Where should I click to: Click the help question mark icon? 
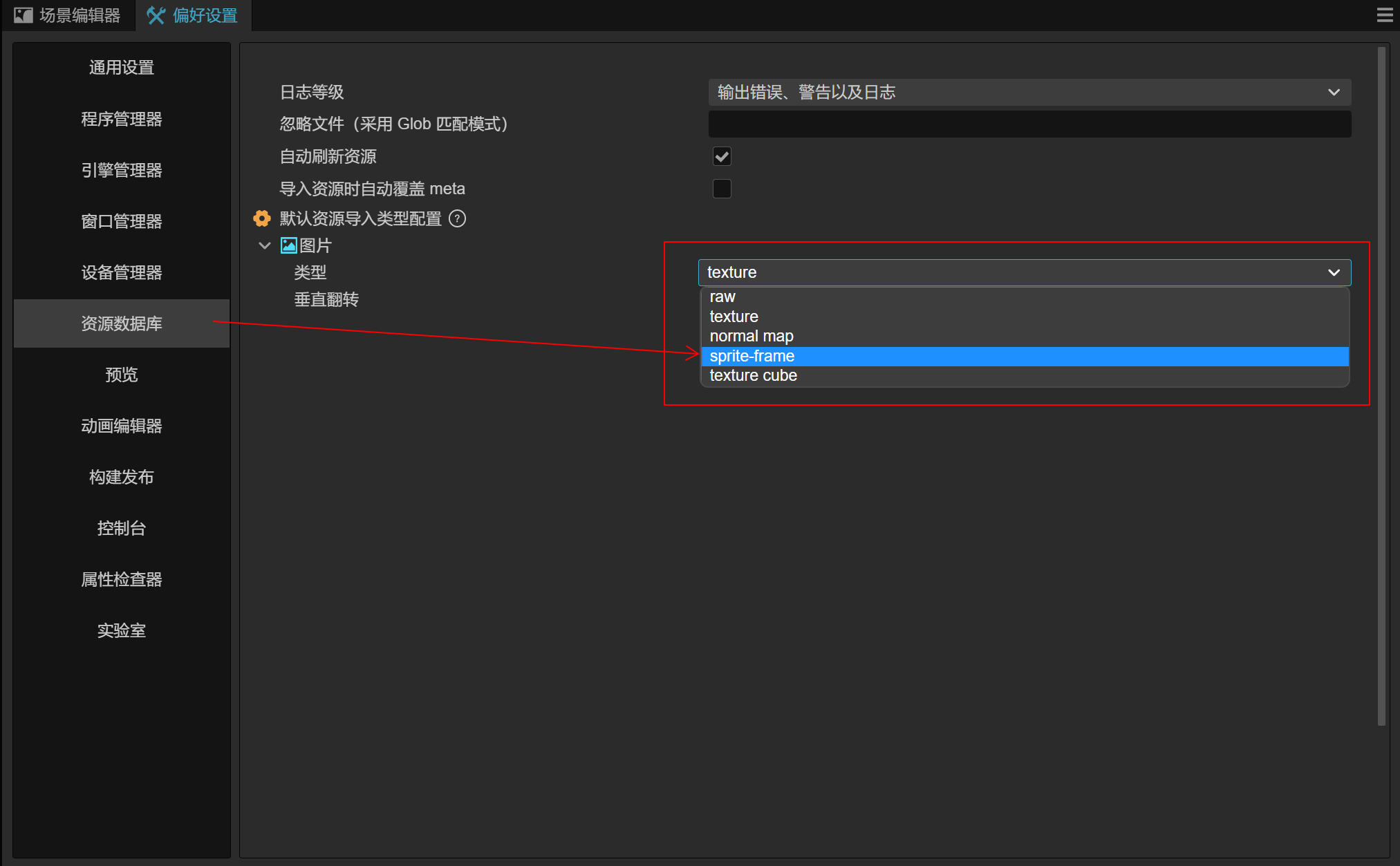click(x=458, y=218)
